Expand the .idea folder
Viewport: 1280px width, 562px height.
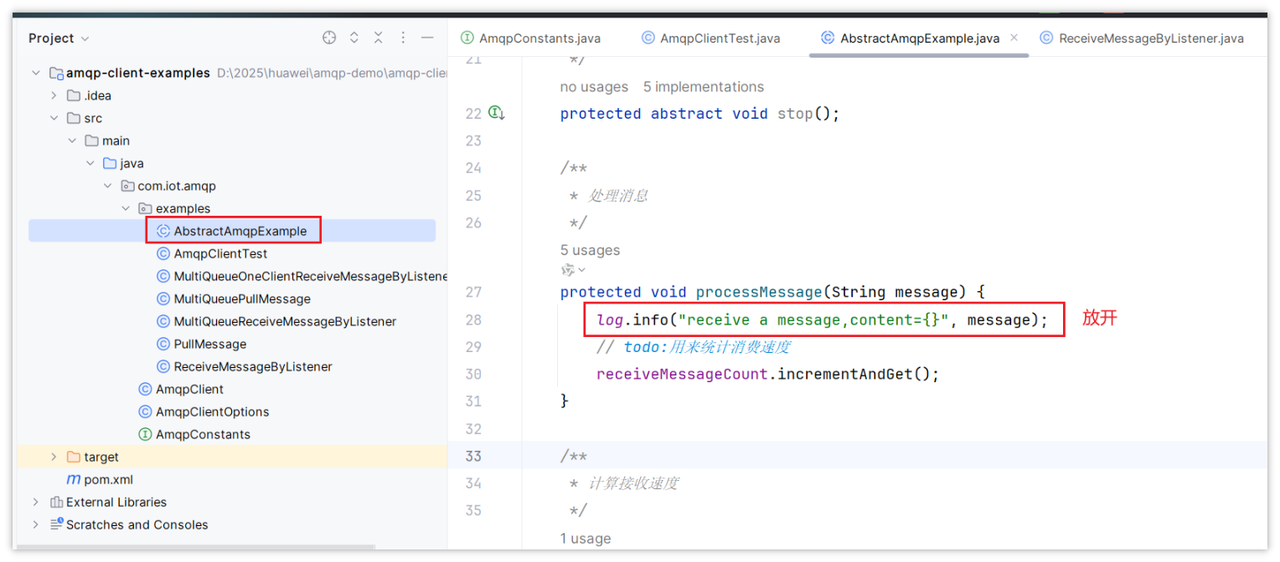pyautogui.click(x=54, y=96)
